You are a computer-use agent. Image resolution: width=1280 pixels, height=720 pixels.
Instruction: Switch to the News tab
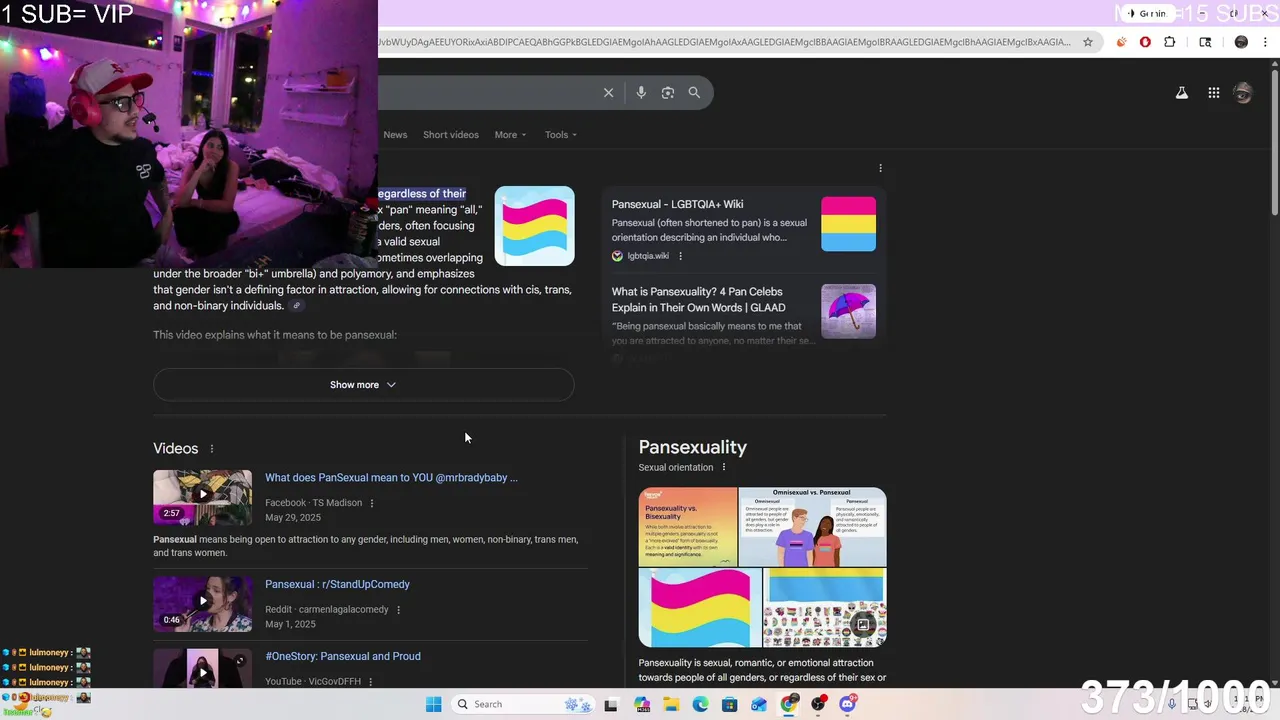(395, 135)
